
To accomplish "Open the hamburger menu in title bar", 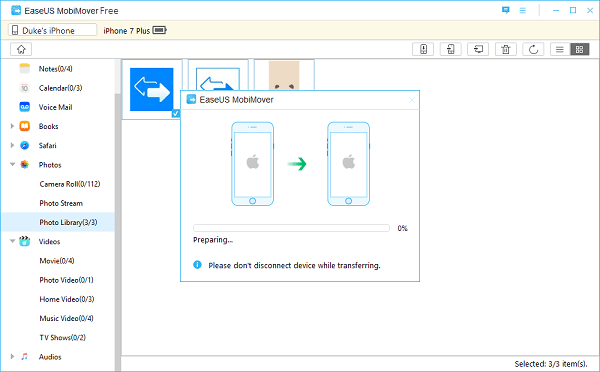I will click(522, 10).
